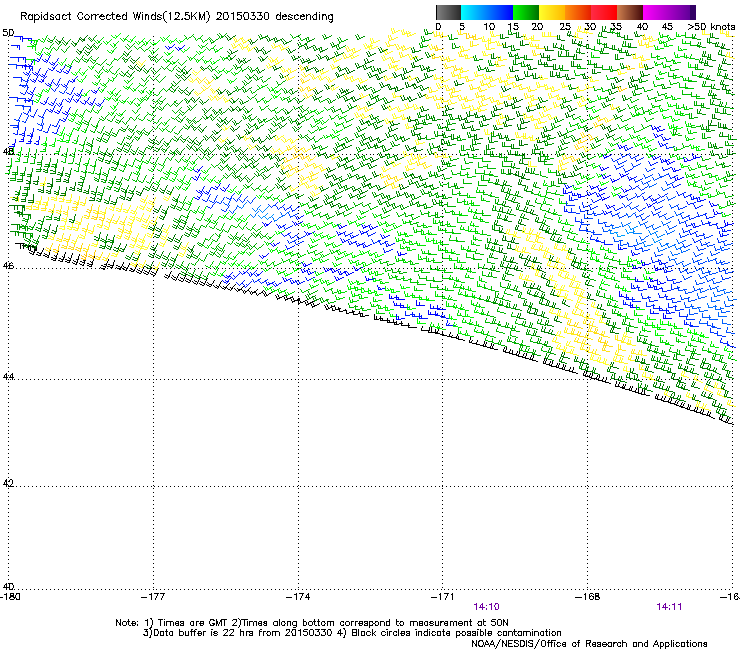
Task: Click the cyan-blue 5-15 knots color band
Action: [487, 12]
